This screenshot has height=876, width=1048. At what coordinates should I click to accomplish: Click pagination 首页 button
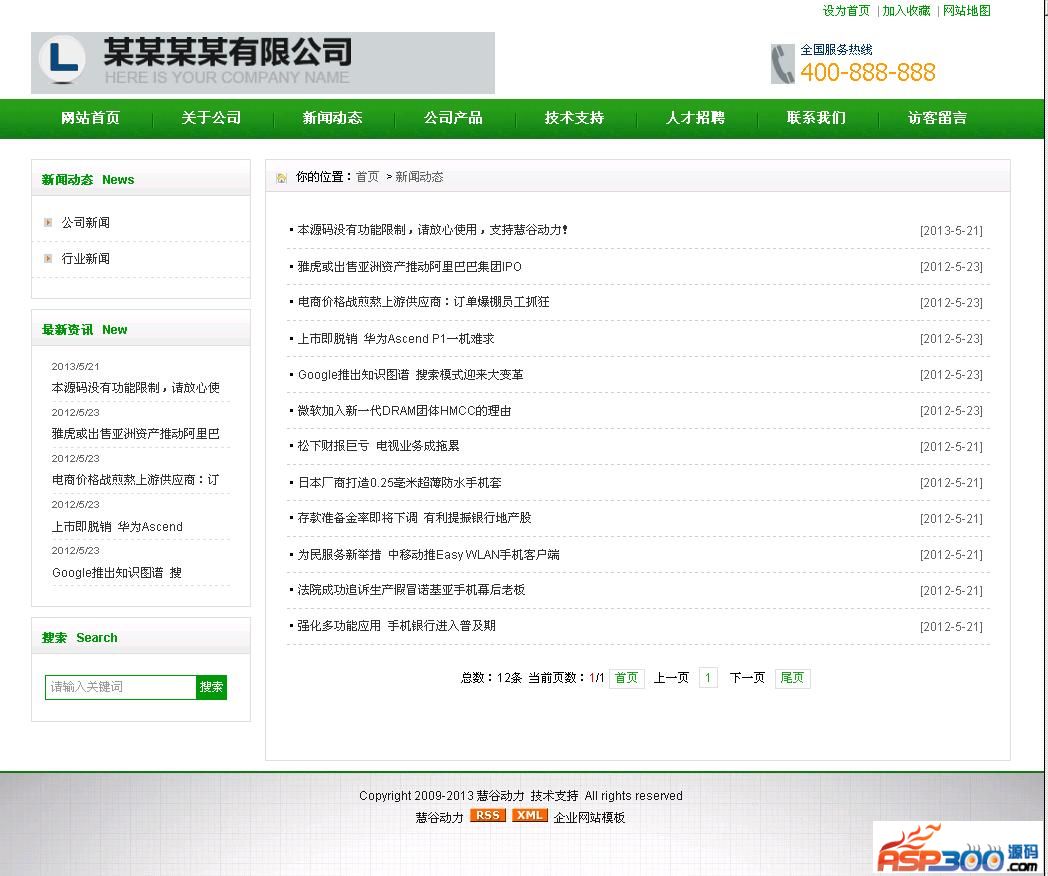coord(626,678)
